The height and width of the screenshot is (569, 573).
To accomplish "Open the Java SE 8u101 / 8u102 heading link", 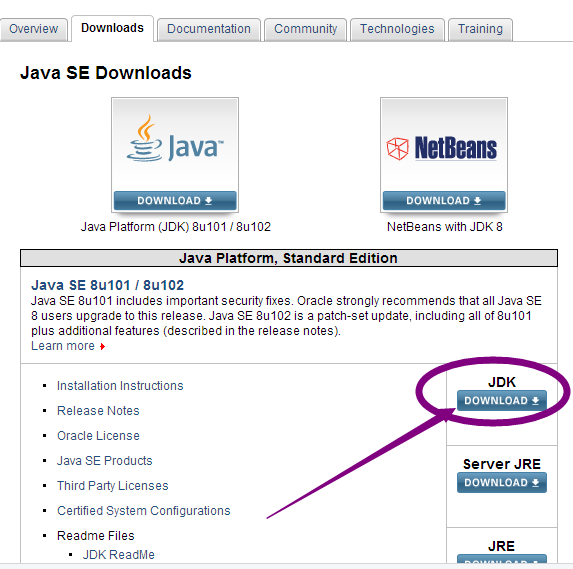I will tap(107, 285).
